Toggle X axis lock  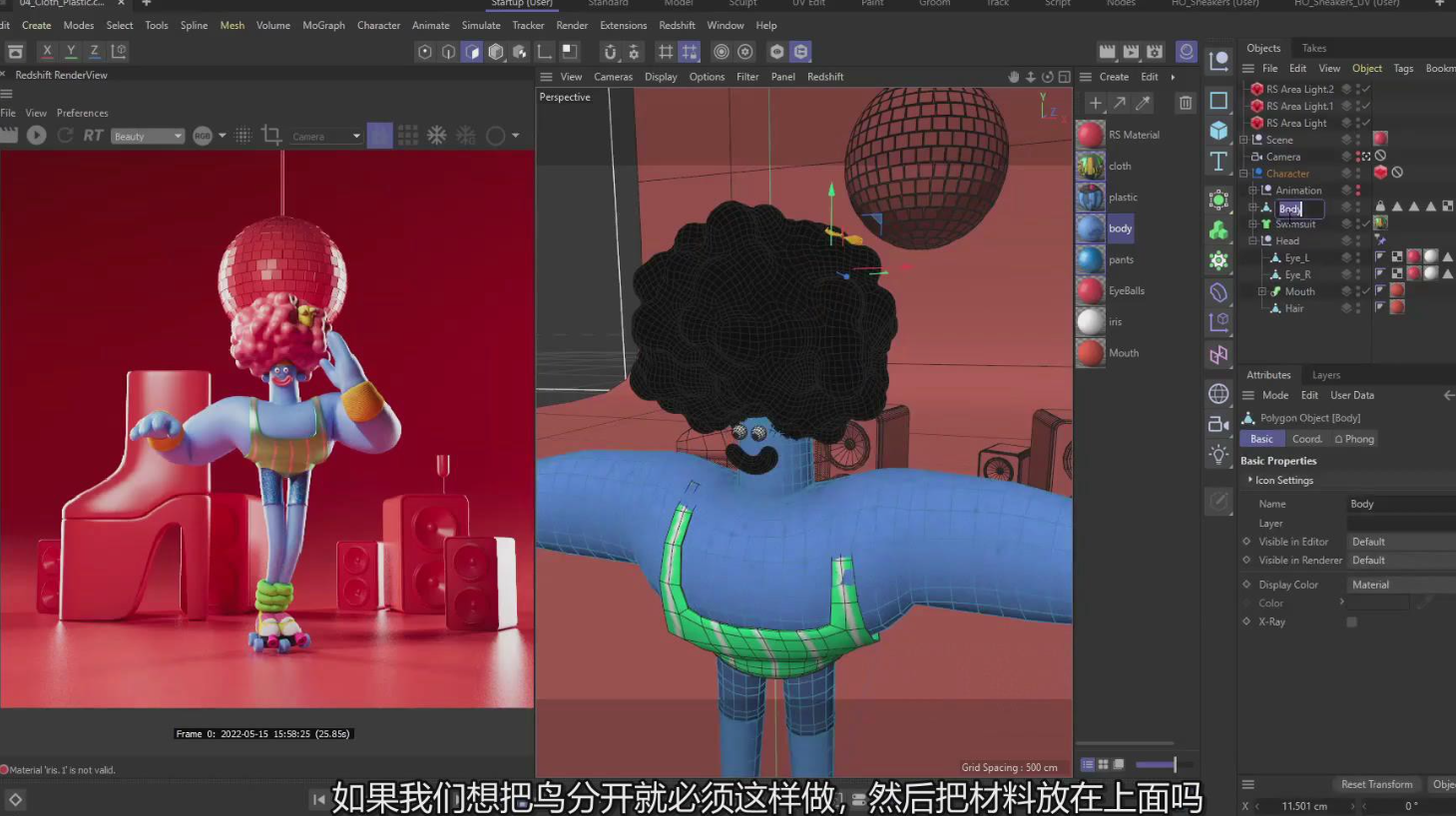[47, 51]
